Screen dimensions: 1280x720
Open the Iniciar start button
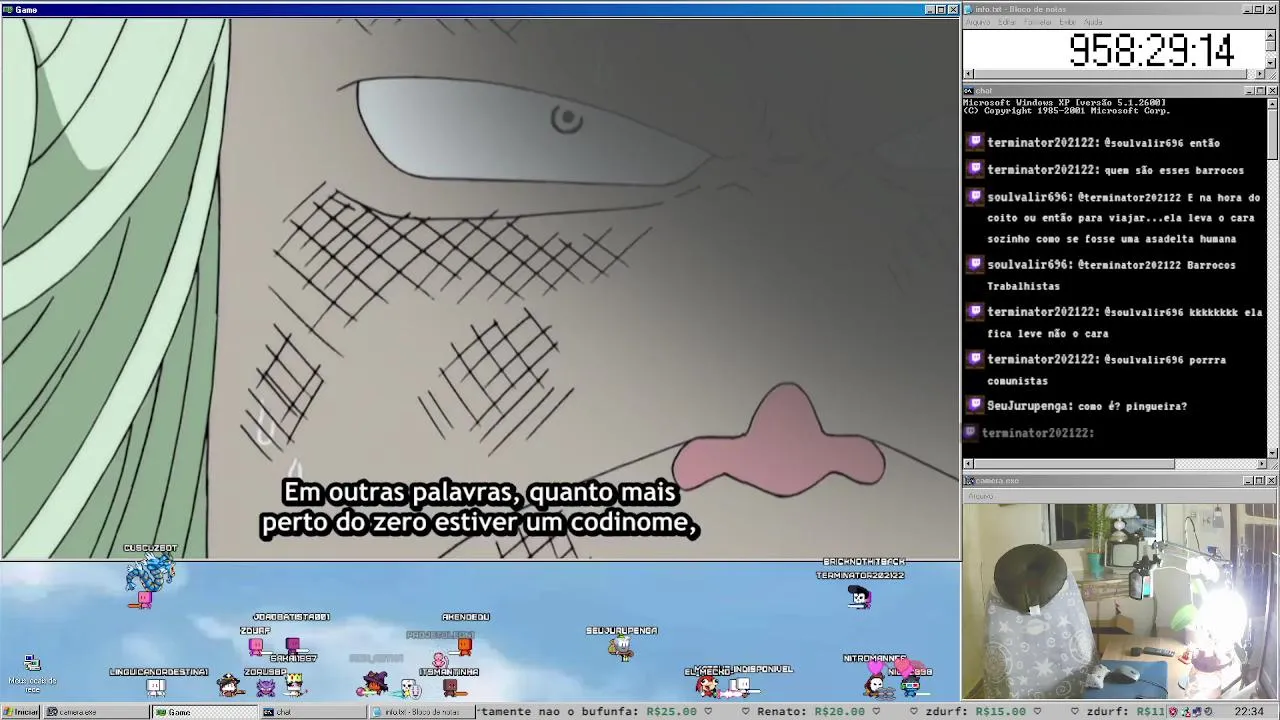20,712
